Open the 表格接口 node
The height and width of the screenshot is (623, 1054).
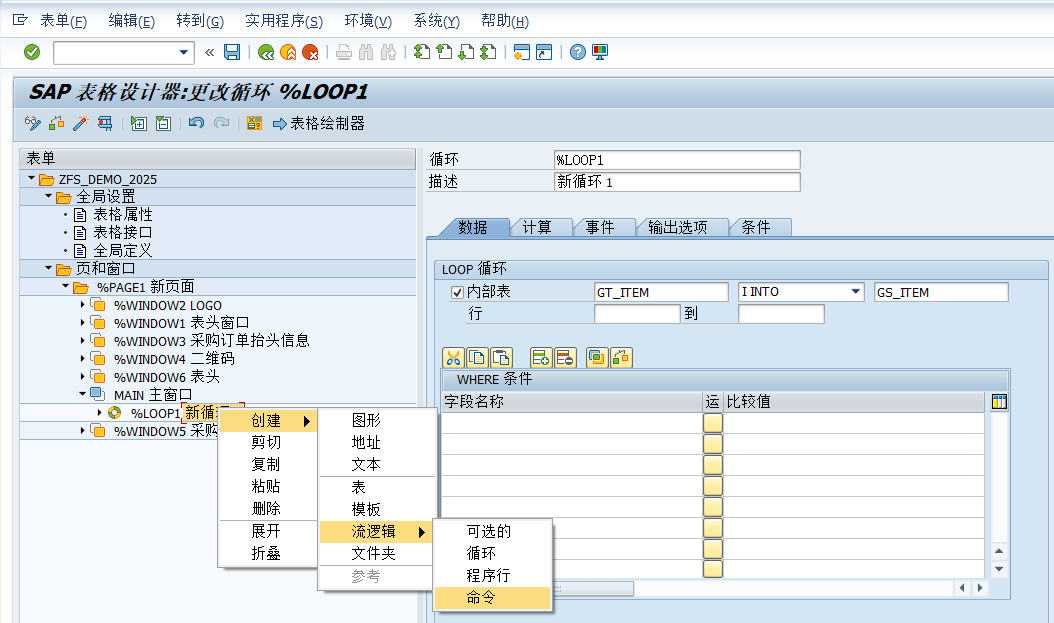click(122, 233)
